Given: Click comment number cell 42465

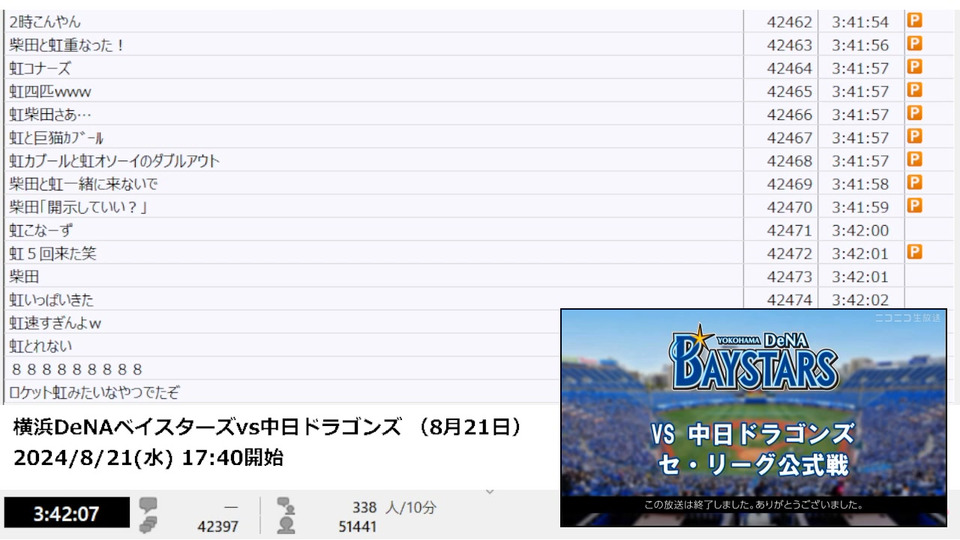Looking at the screenshot, I should [781, 91].
